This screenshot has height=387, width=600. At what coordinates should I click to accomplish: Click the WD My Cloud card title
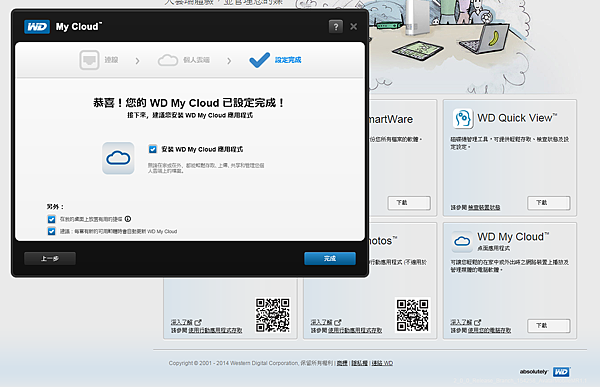[x=513, y=237]
